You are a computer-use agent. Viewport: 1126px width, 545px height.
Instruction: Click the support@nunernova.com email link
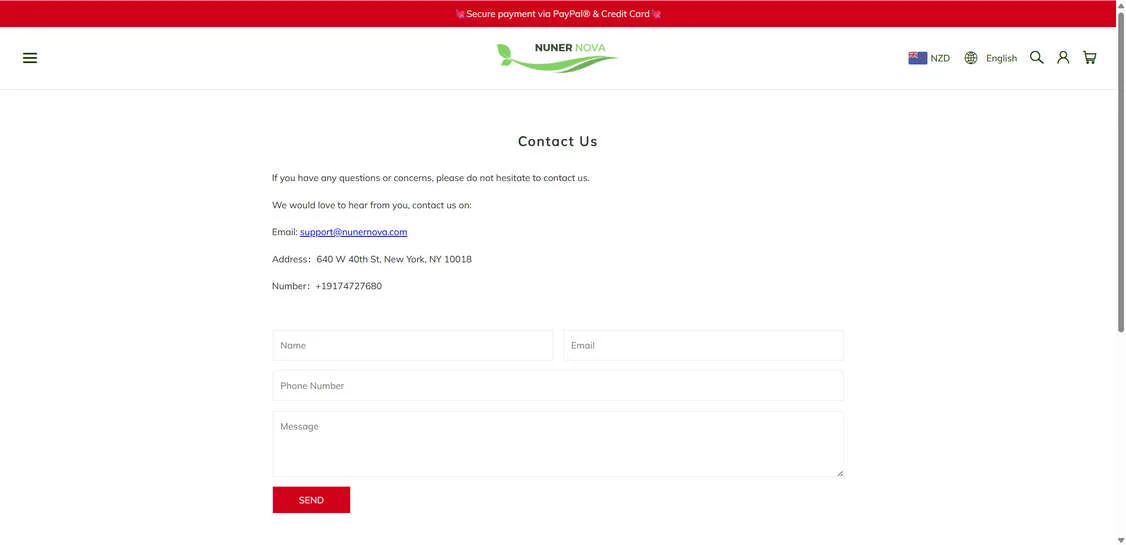[353, 232]
